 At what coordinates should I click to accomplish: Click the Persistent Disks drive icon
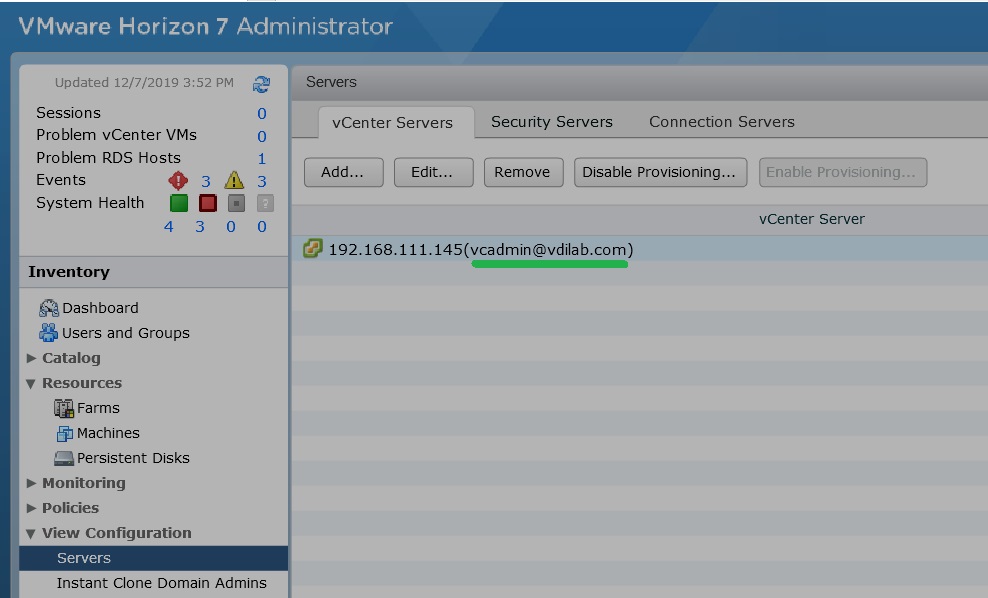[x=64, y=458]
